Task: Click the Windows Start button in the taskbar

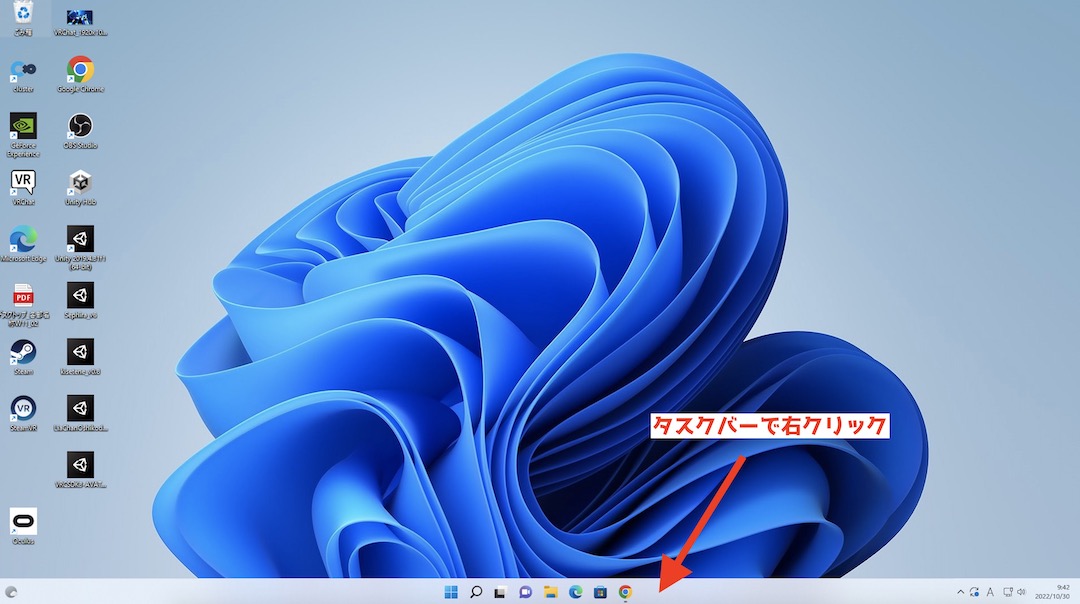Action: point(452,592)
